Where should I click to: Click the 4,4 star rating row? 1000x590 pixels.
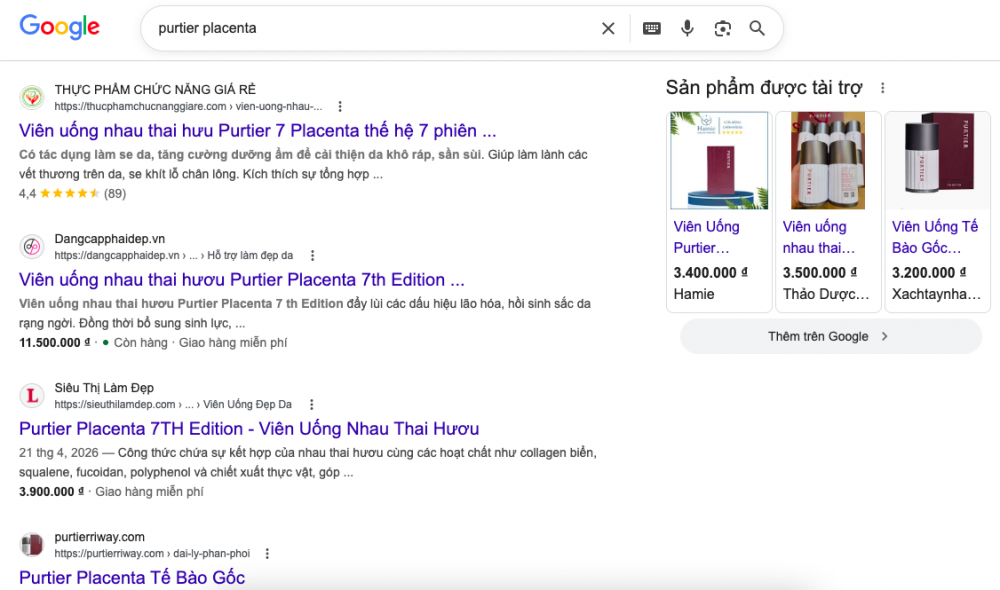point(73,193)
